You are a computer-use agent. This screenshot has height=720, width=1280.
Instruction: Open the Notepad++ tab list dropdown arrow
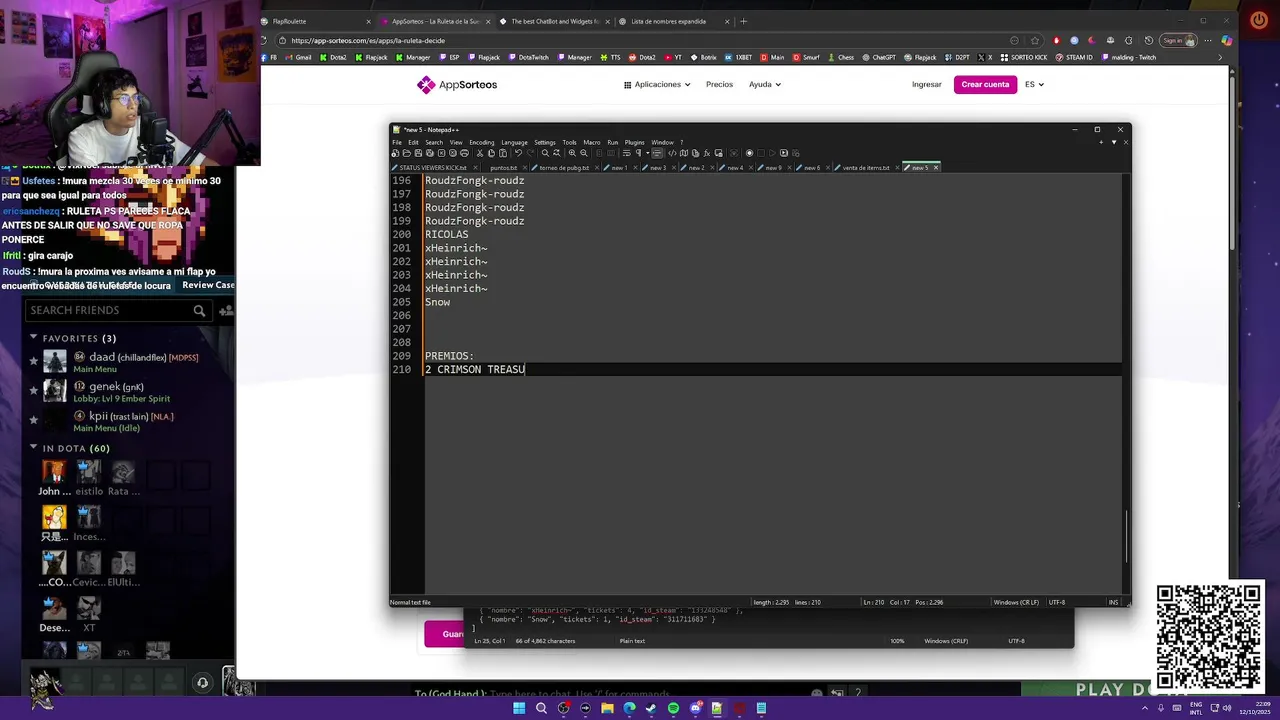click(x=1114, y=142)
